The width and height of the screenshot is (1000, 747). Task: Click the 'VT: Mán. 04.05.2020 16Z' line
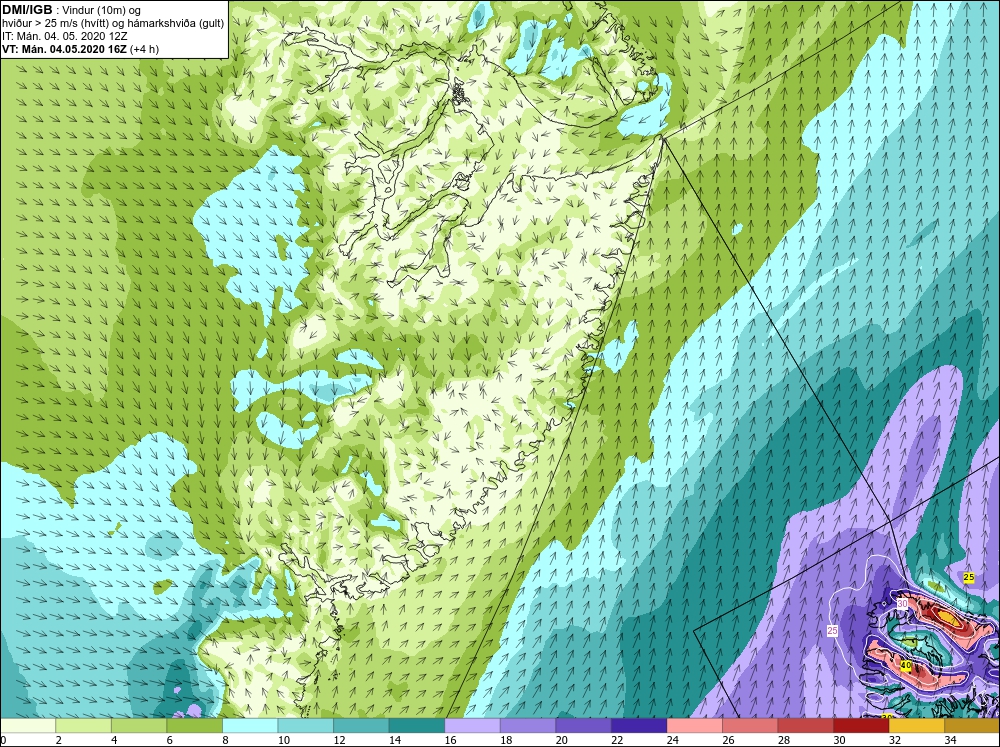pos(64,49)
